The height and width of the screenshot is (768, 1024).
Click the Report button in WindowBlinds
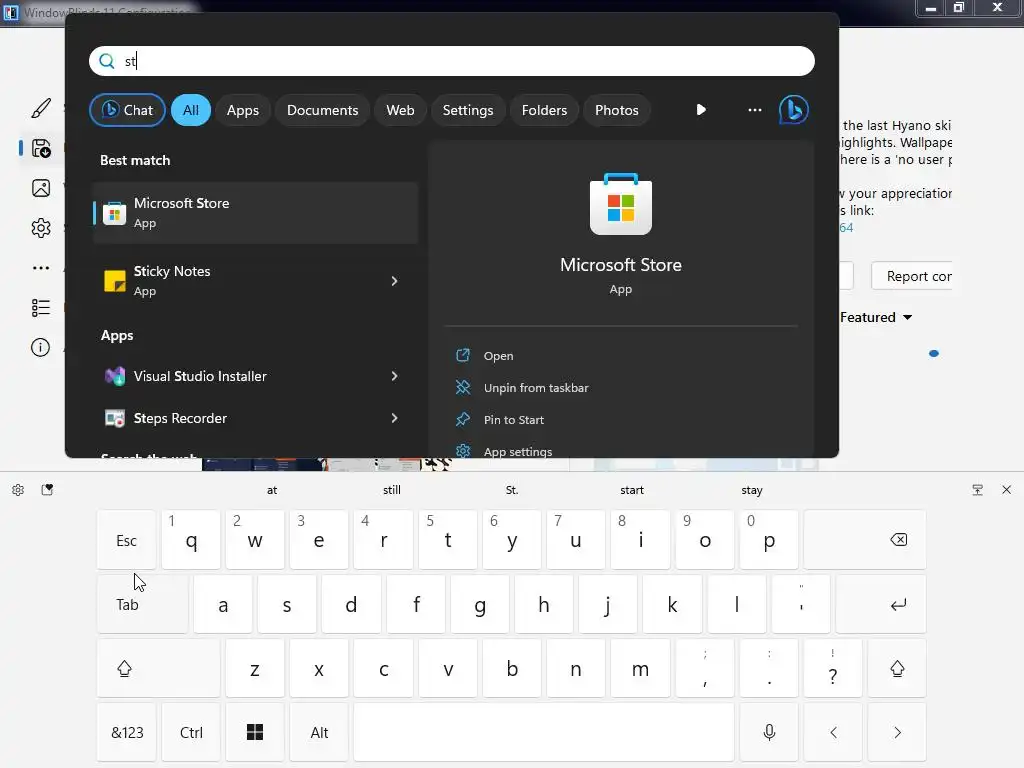(x=911, y=276)
